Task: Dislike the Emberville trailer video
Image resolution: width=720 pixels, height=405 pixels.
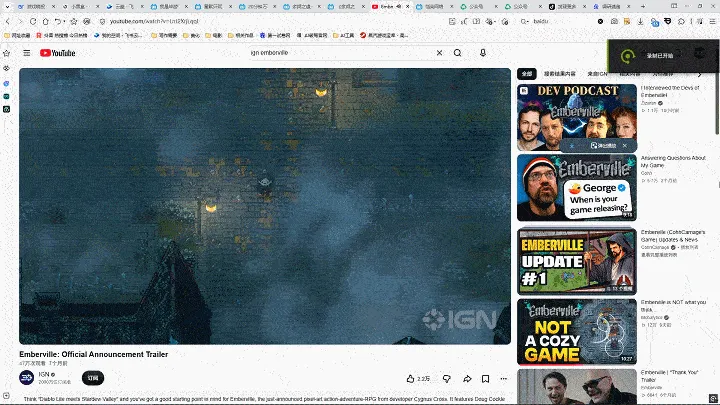Action: (x=446, y=378)
